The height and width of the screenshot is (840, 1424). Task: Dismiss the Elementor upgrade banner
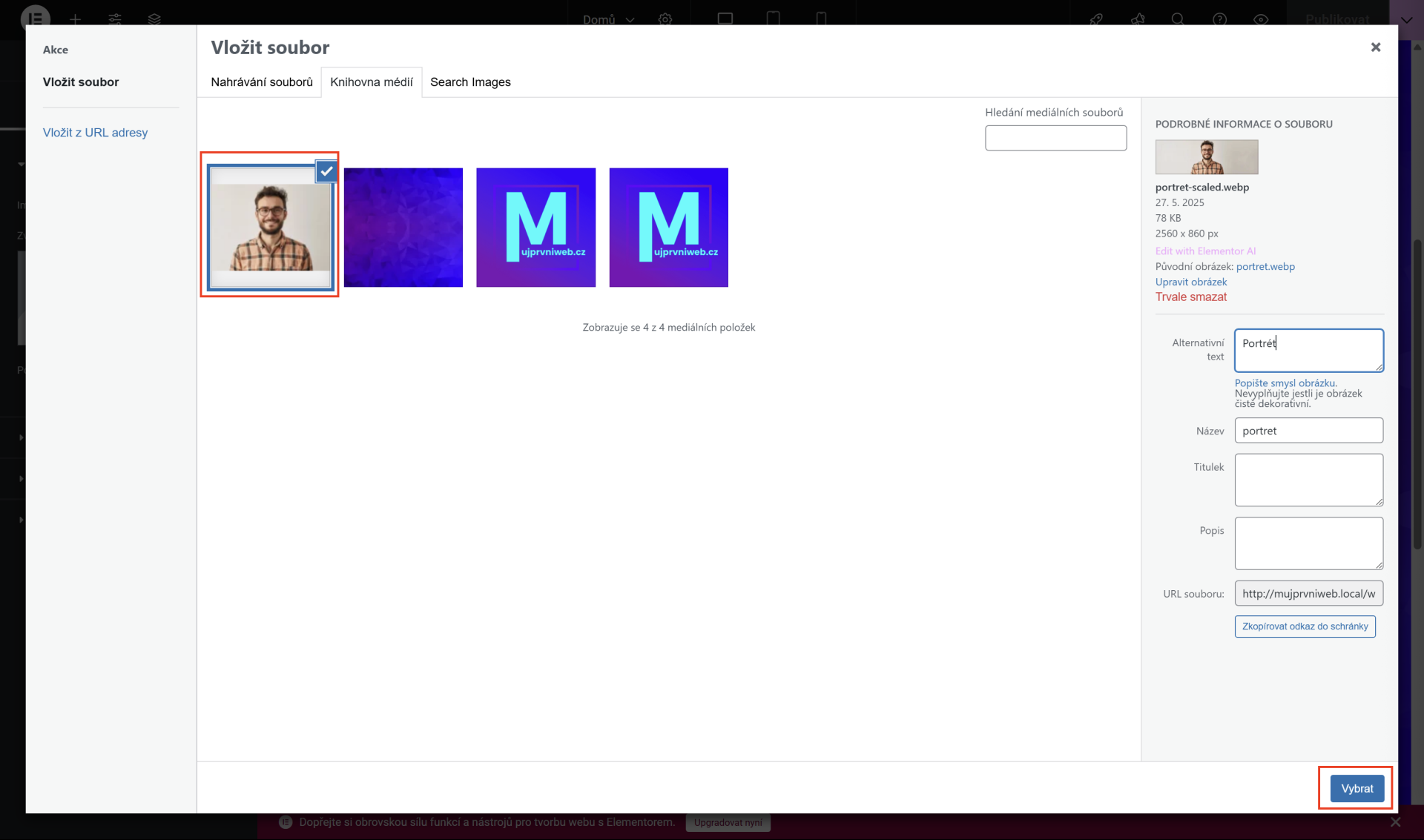(1395, 822)
